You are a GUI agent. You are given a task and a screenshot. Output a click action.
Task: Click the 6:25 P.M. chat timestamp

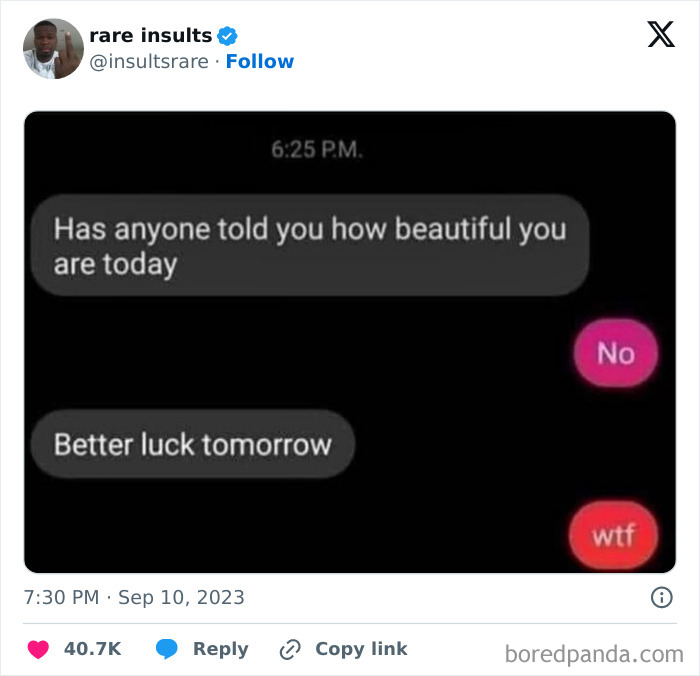pos(318,152)
